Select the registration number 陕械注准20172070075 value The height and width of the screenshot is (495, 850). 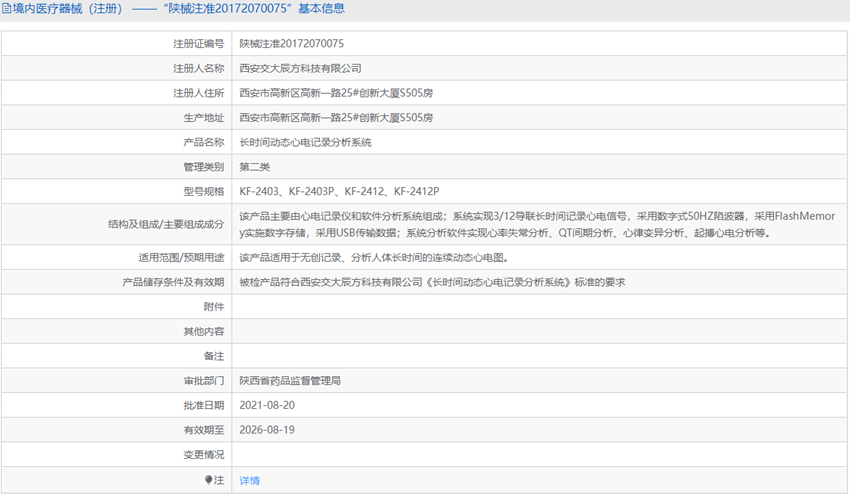pos(292,44)
